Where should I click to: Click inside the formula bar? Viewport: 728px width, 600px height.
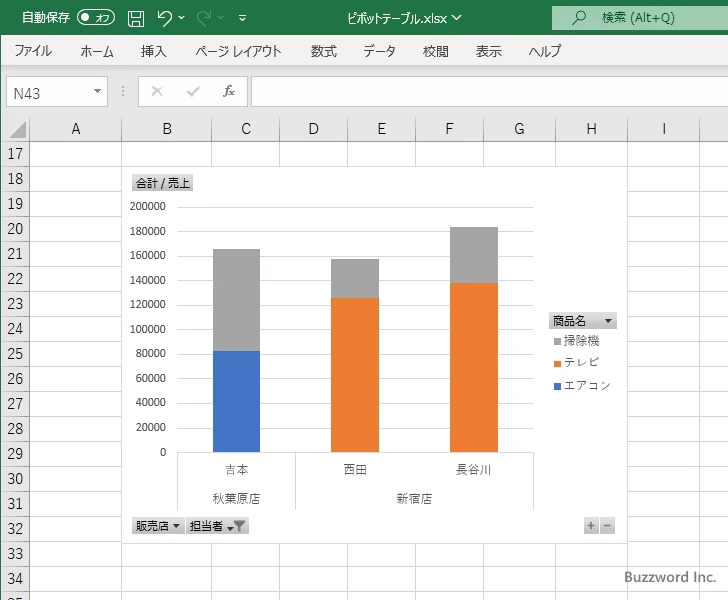point(489,92)
